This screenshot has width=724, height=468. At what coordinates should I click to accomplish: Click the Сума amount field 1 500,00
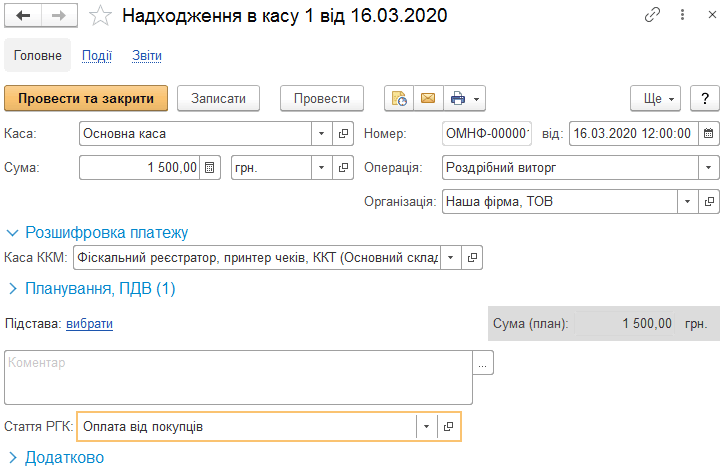click(139, 168)
